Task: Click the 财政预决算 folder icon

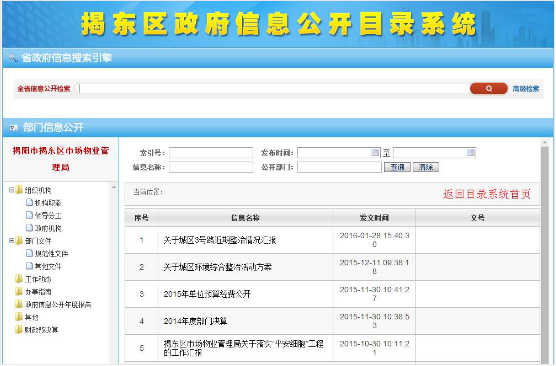Action: point(19,329)
